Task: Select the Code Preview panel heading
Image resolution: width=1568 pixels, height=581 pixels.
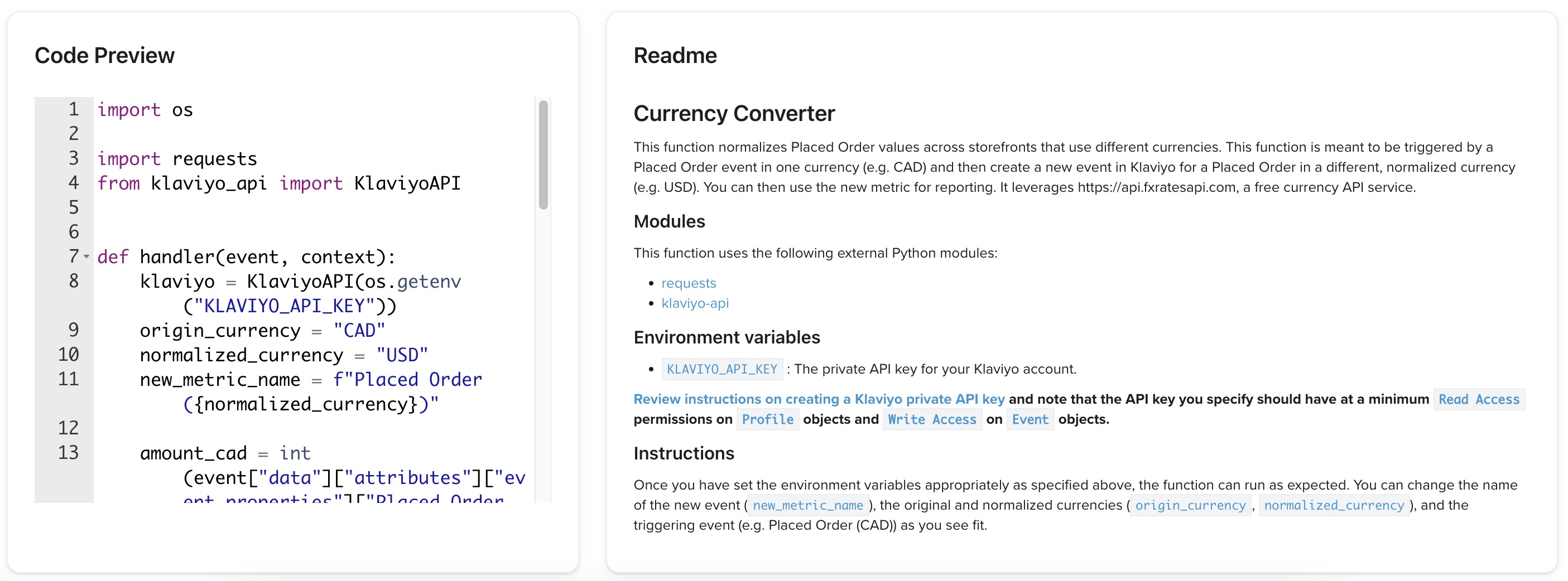Action: tap(104, 55)
